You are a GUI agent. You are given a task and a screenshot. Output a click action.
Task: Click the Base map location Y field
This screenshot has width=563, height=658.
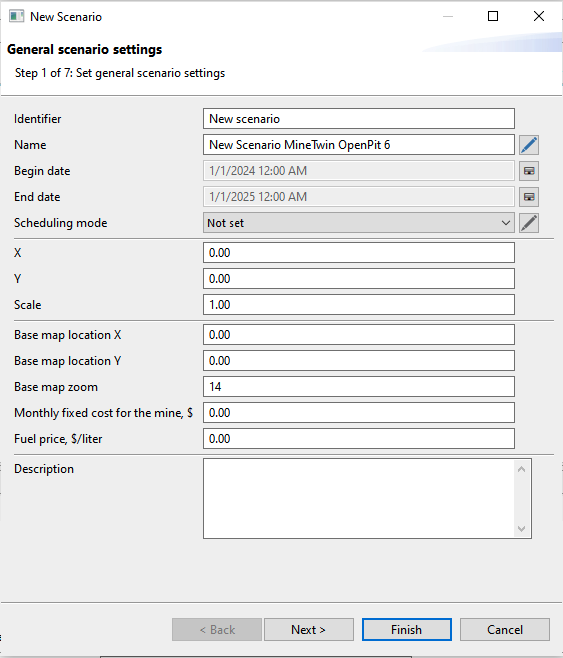(x=359, y=361)
